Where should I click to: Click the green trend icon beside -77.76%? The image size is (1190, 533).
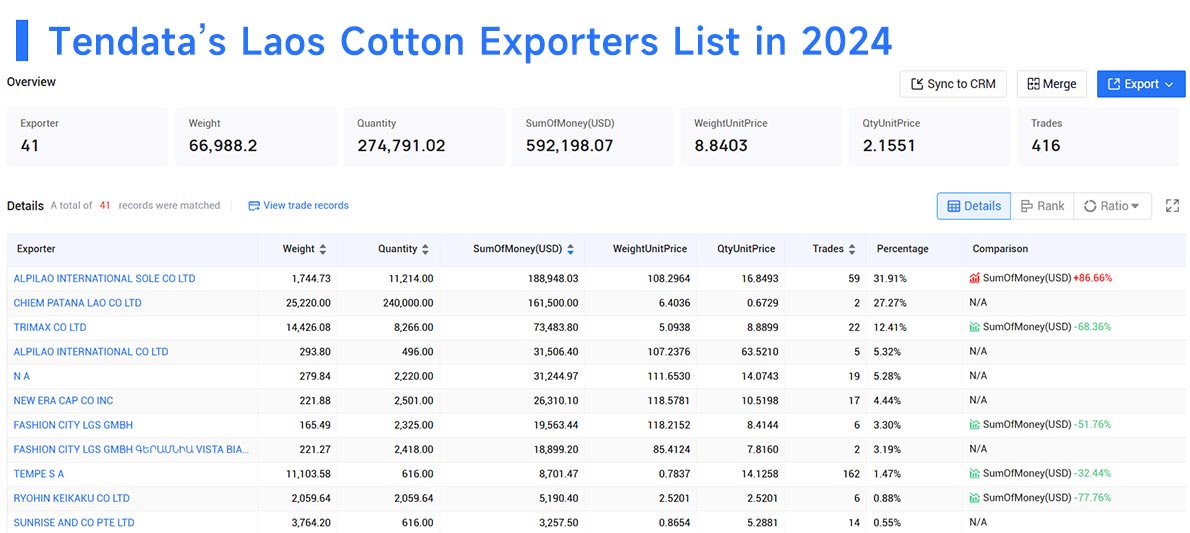click(975, 498)
